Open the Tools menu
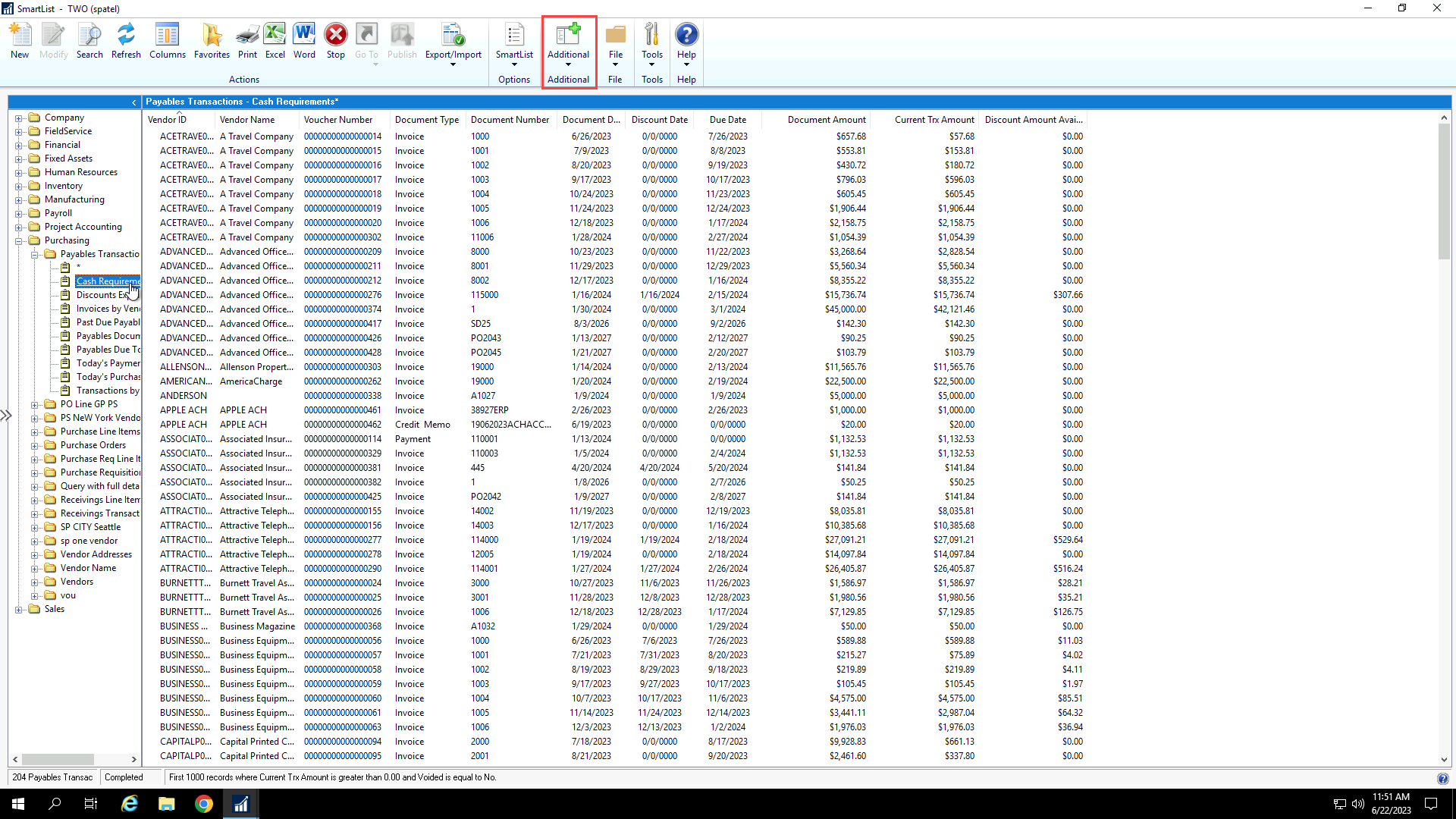 (652, 44)
